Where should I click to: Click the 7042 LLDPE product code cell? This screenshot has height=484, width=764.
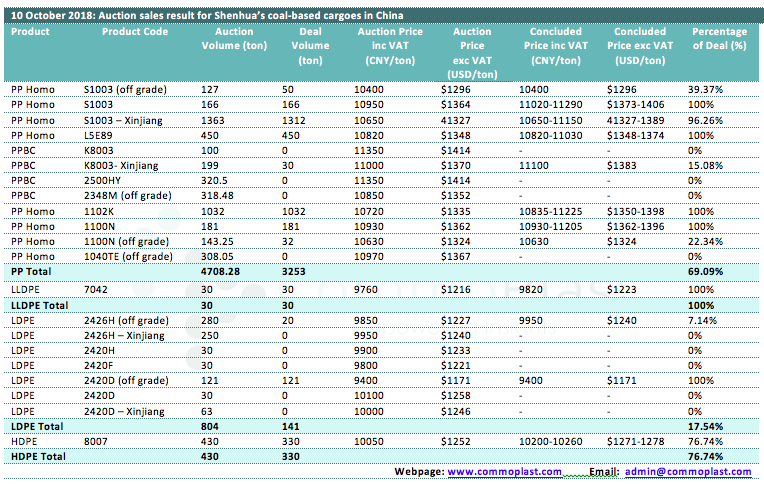(95, 288)
